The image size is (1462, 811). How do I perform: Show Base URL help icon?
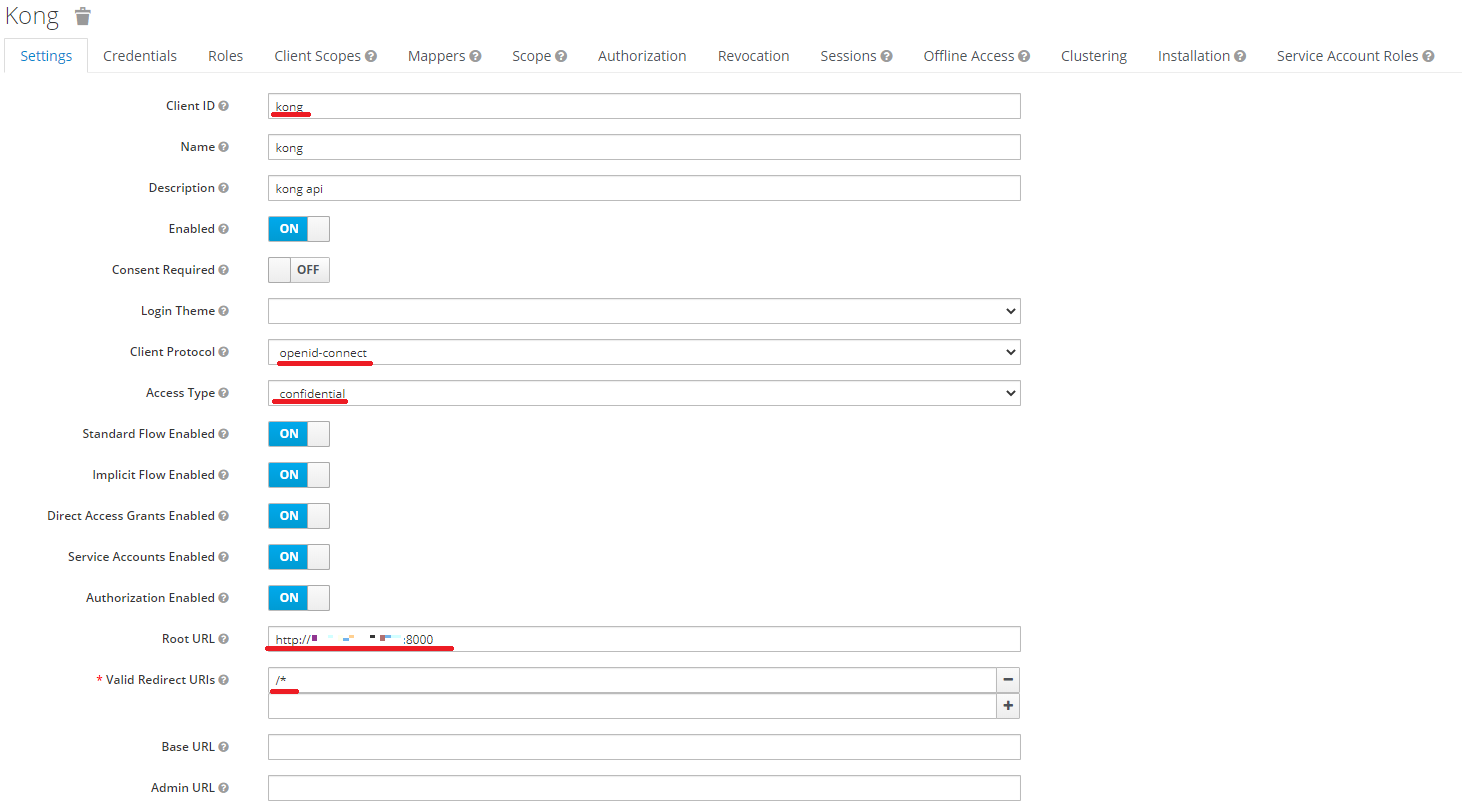(x=224, y=747)
